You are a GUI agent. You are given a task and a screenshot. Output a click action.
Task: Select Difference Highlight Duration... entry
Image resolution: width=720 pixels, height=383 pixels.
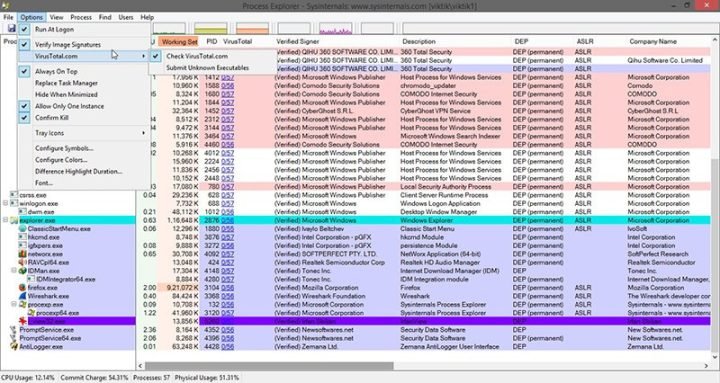(85, 171)
